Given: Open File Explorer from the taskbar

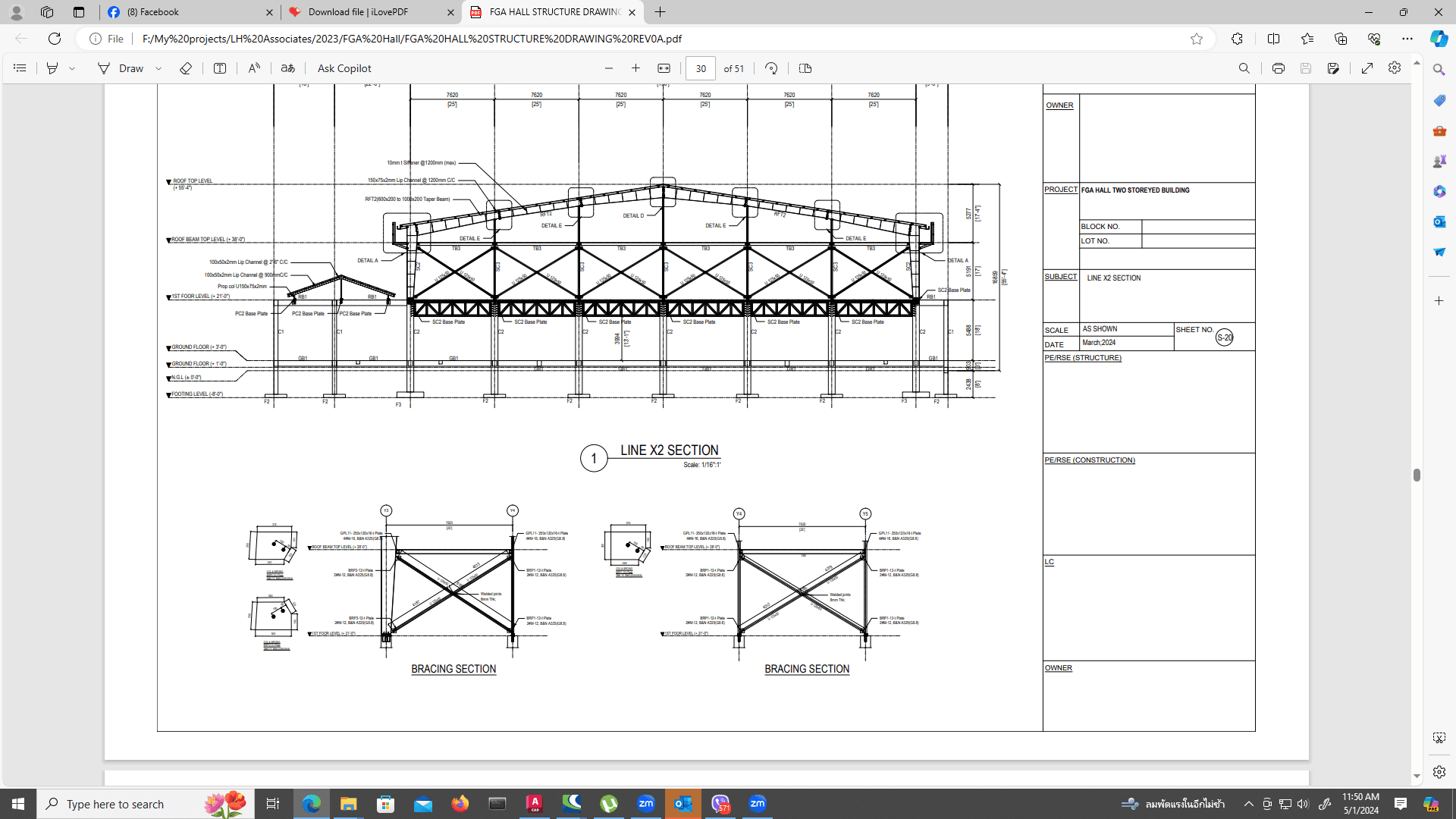Looking at the screenshot, I should tap(348, 804).
